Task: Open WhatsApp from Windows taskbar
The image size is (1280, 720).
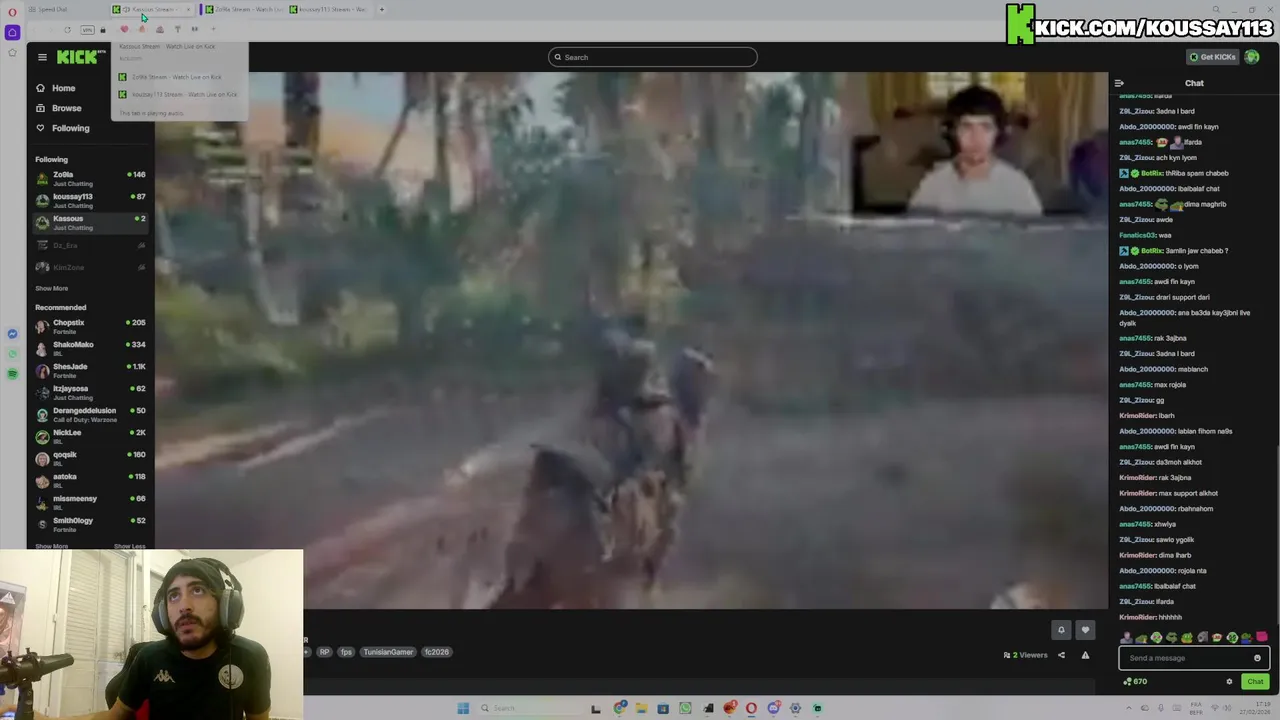Action: [x=685, y=708]
